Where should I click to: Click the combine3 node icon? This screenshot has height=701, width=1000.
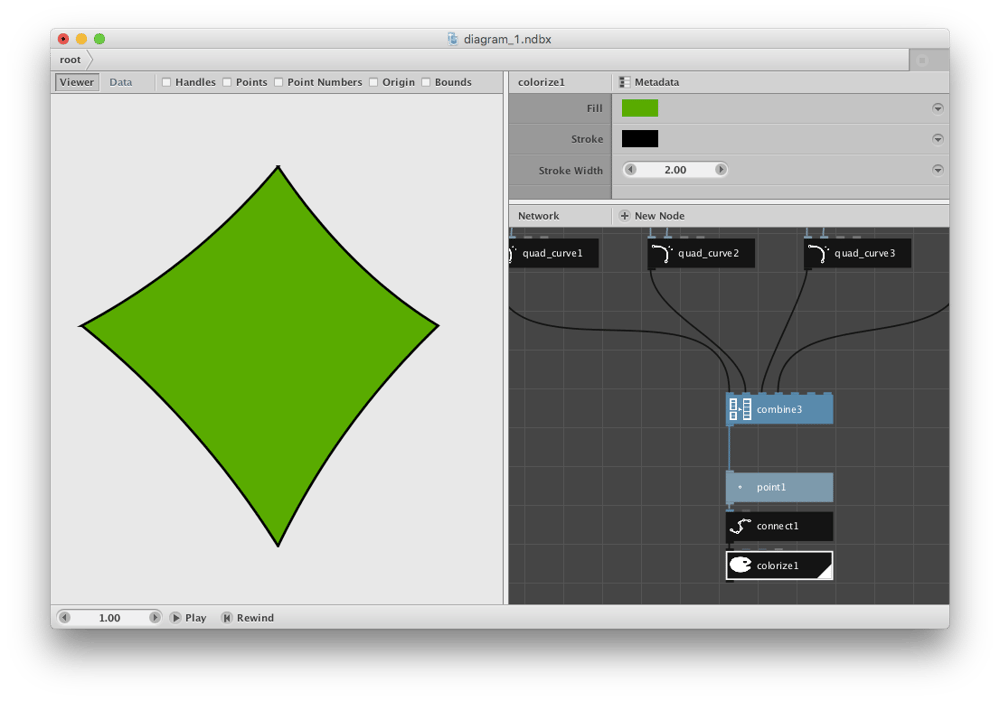point(740,409)
